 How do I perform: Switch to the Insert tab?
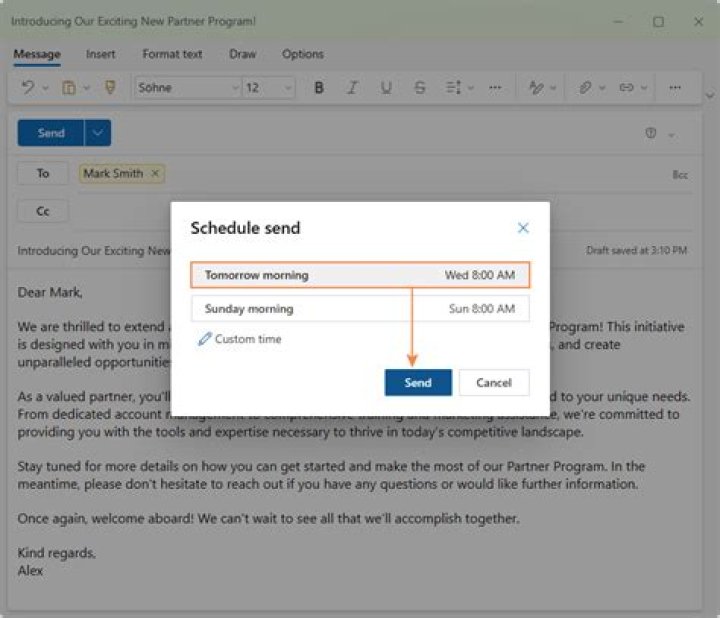100,54
